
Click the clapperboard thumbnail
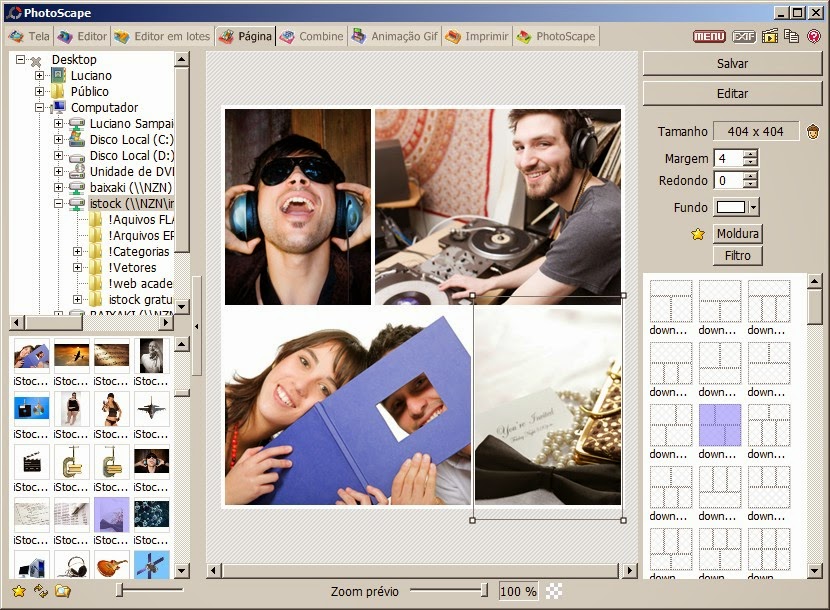[x=31, y=462]
